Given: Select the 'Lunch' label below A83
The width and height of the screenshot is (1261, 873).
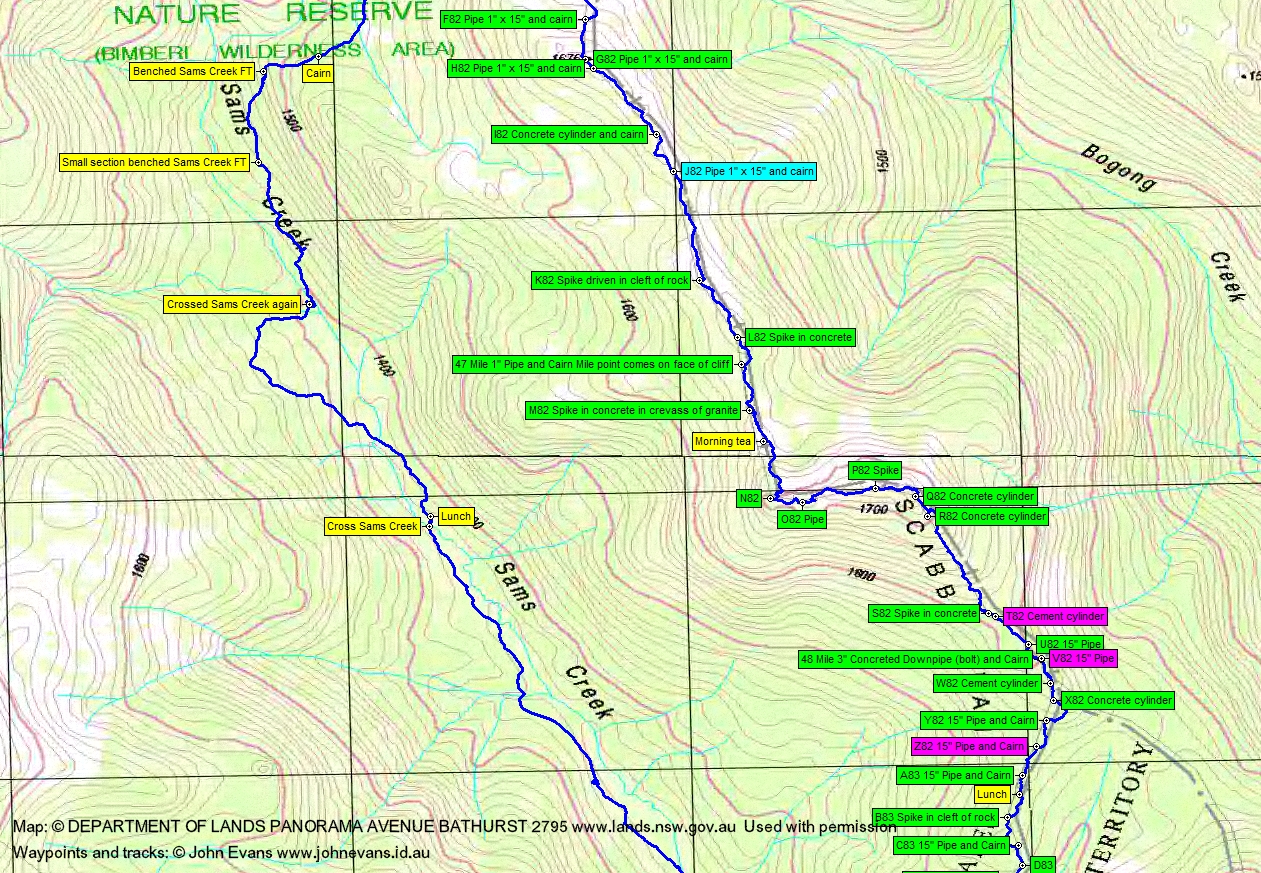Looking at the screenshot, I should [992, 794].
